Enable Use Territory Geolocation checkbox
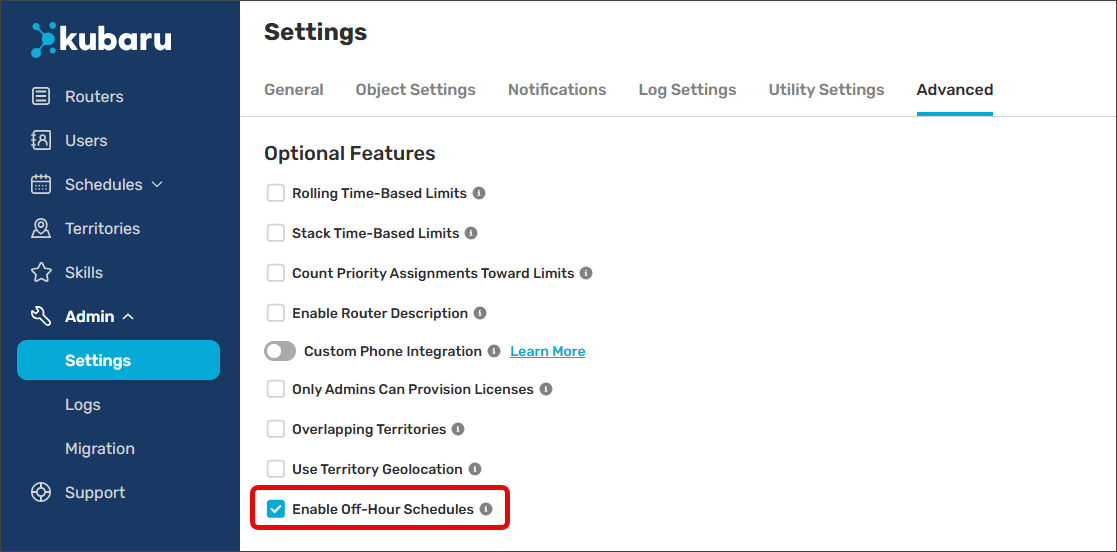The height and width of the screenshot is (552, 1117). click(276, 469)
